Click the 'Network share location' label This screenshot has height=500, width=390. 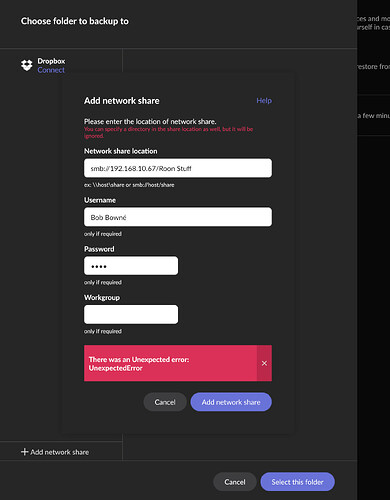(121, 151)
